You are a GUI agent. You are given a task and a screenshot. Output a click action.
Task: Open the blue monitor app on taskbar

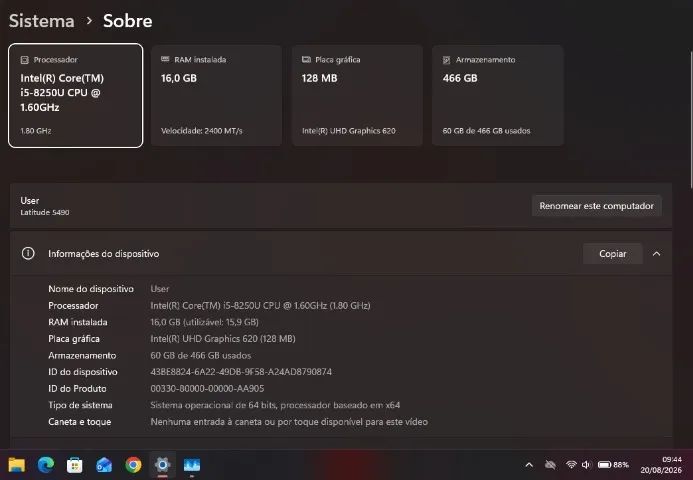(192, 465)
